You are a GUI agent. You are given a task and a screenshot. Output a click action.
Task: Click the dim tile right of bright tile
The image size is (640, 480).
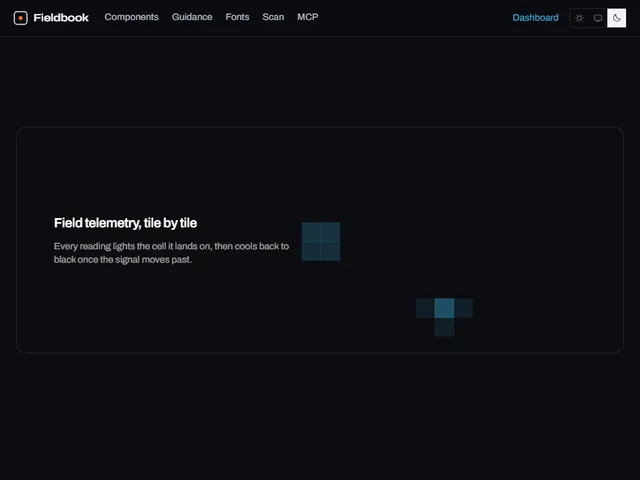click(x=463, y=308)
